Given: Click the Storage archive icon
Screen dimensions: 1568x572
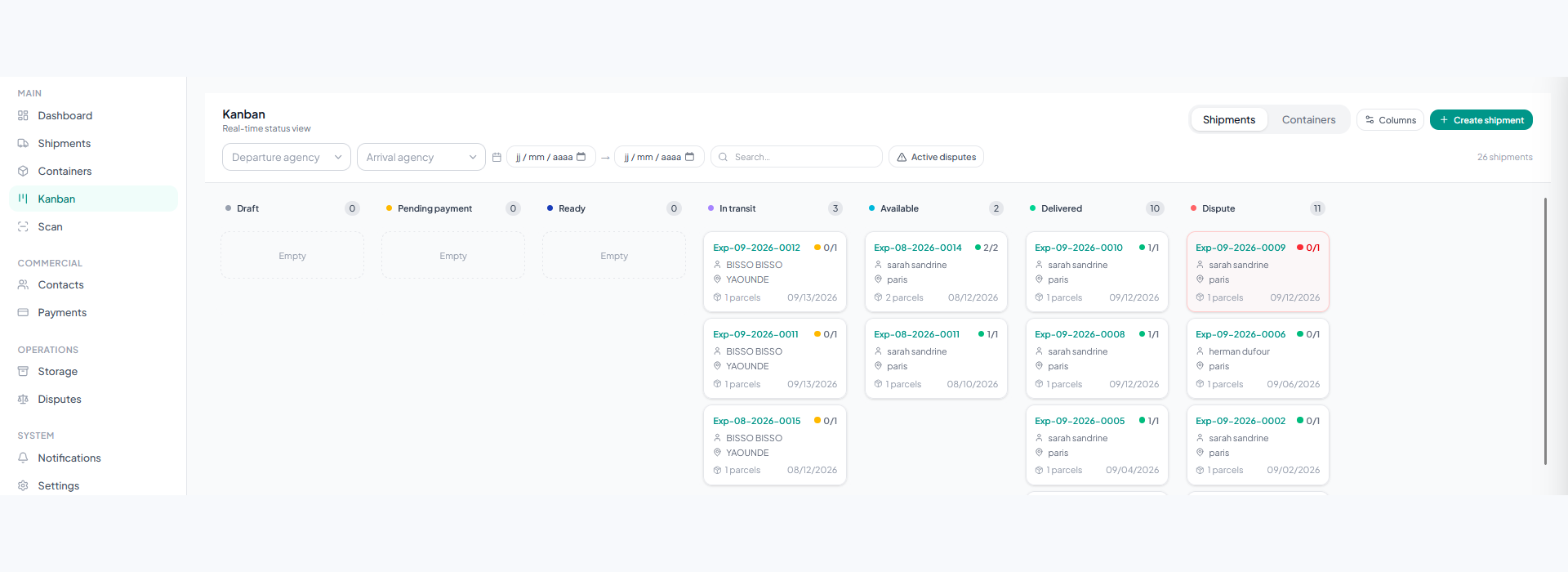Looking at the screenshot, I should [23, 371].
